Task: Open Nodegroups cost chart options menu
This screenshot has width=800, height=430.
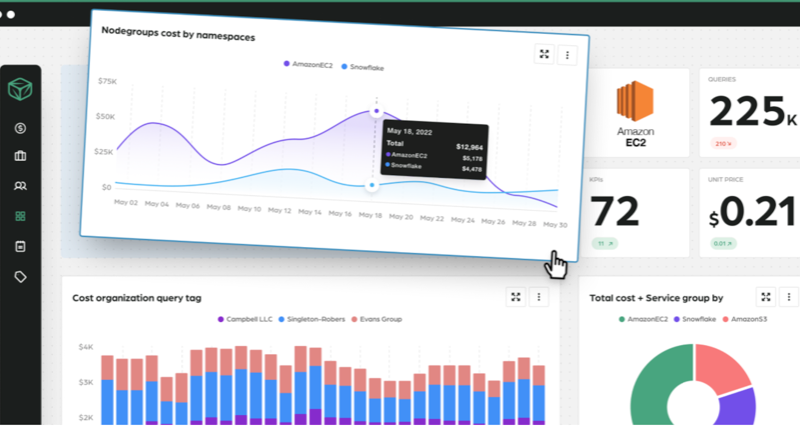Action: pos(567,55)
